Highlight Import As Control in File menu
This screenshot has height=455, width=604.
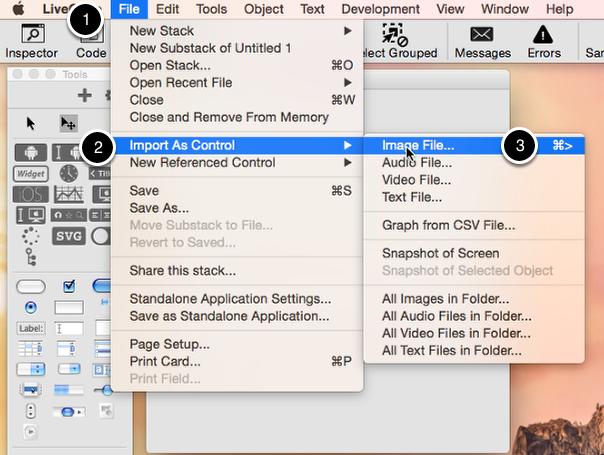(x=237, y=145)
